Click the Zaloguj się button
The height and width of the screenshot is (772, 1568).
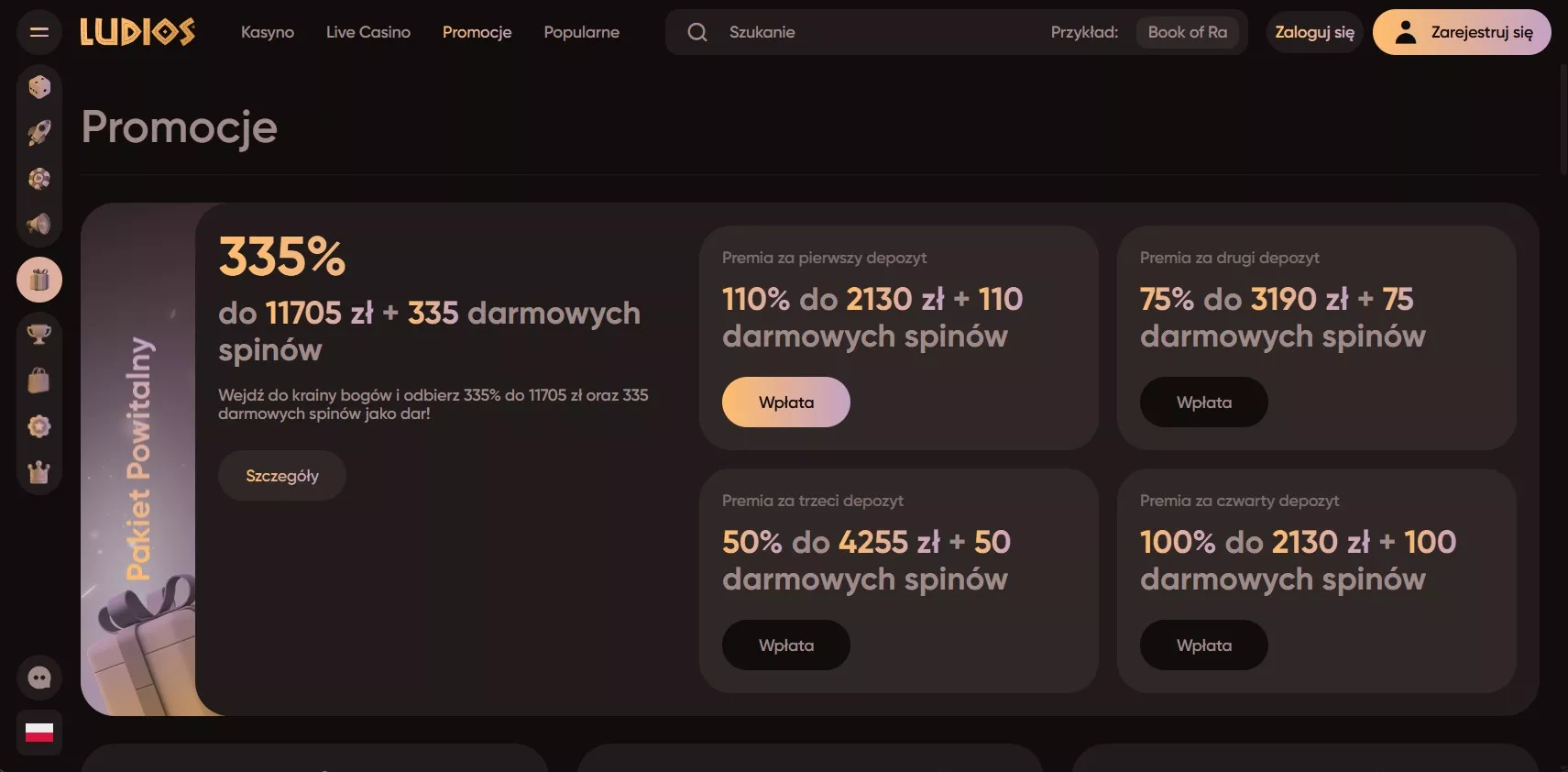point(1314,32)
